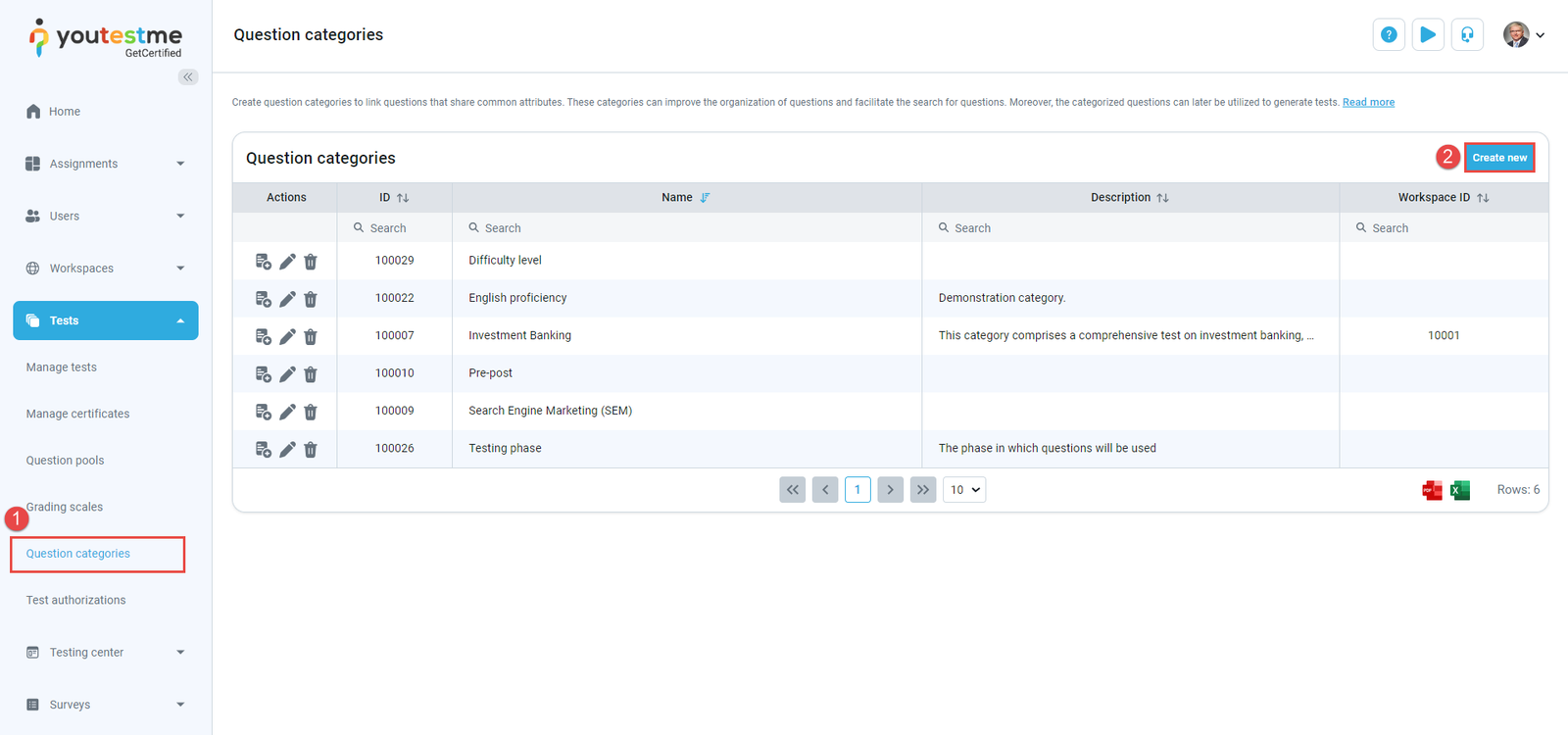Sort table by ID column

402,198
